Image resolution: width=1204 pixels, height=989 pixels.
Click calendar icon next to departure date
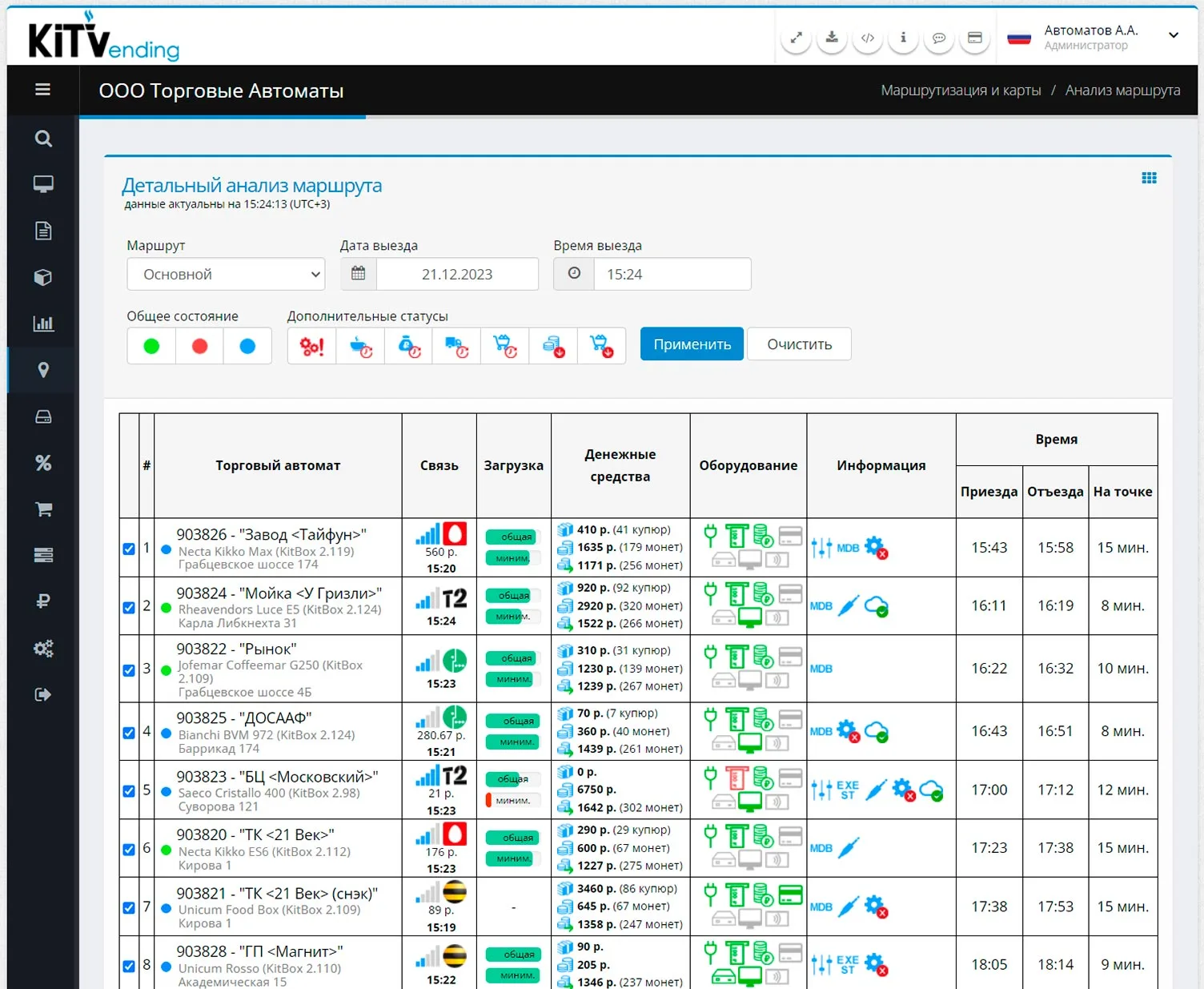[359, 274]
